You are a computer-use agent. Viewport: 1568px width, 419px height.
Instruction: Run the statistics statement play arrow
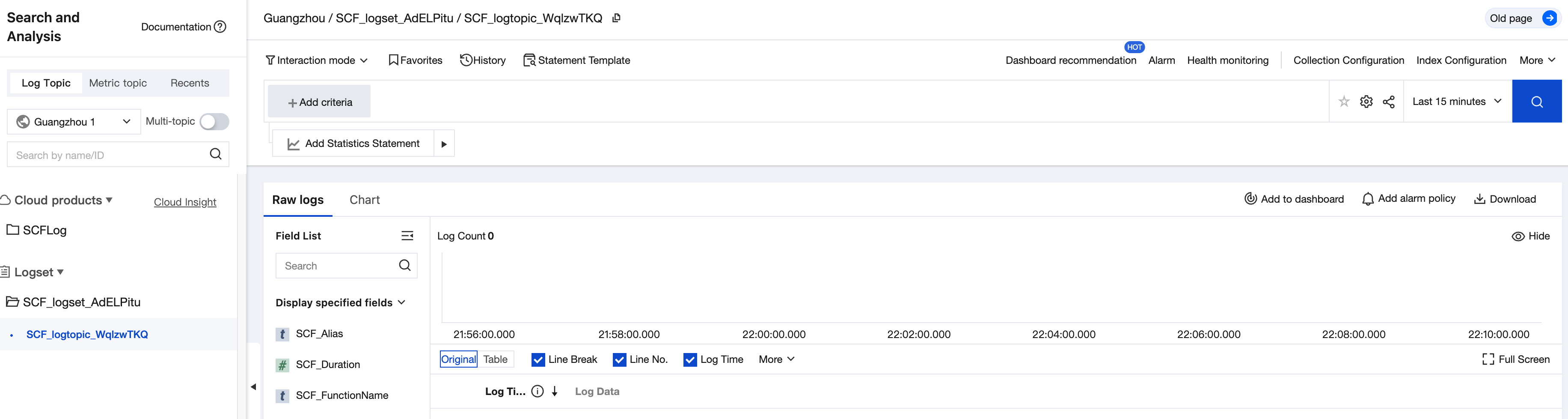444,144
